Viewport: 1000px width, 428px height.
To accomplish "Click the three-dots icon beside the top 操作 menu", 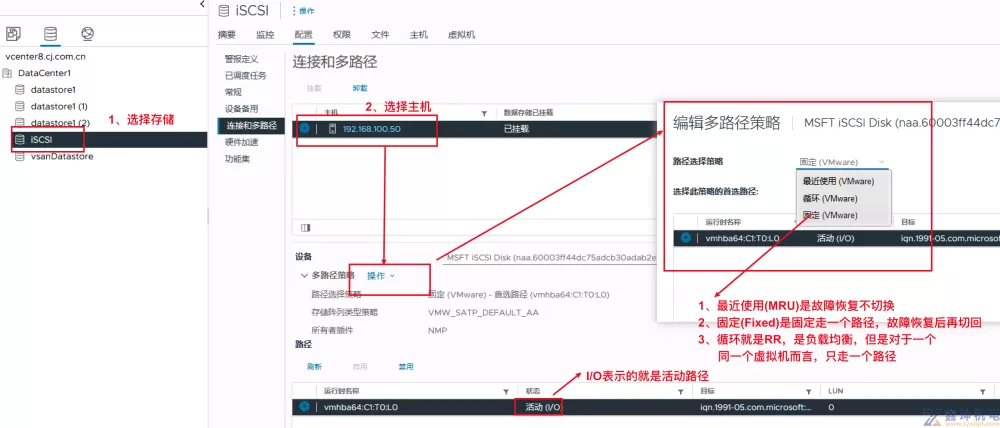I will tap(294, 11).
